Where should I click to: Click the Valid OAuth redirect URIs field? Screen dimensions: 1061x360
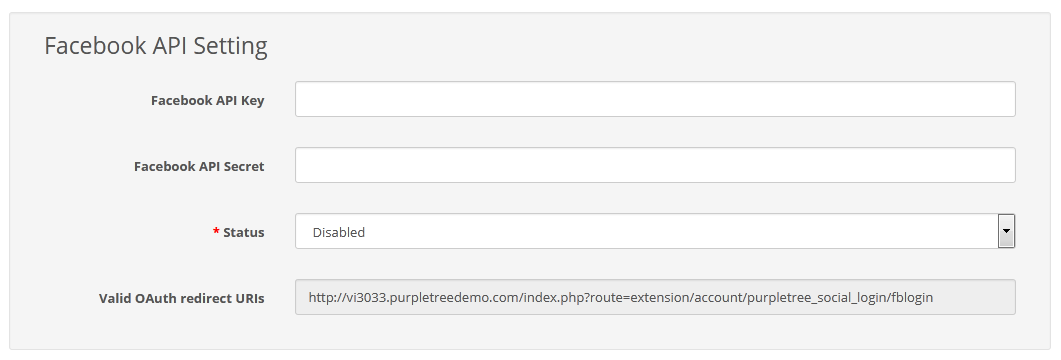(655, 297)
